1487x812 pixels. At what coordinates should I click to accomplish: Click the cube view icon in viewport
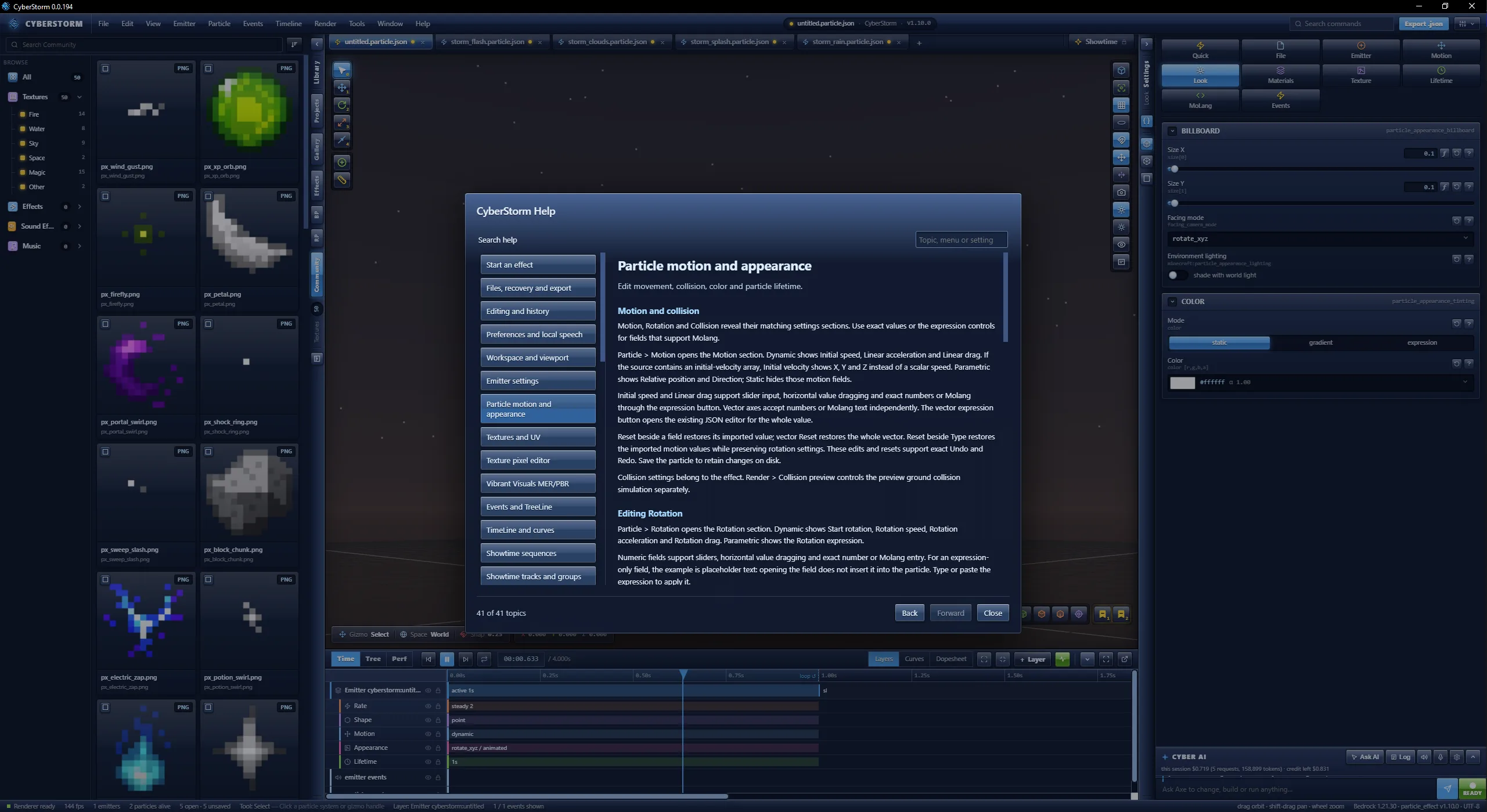(1121, 70)
